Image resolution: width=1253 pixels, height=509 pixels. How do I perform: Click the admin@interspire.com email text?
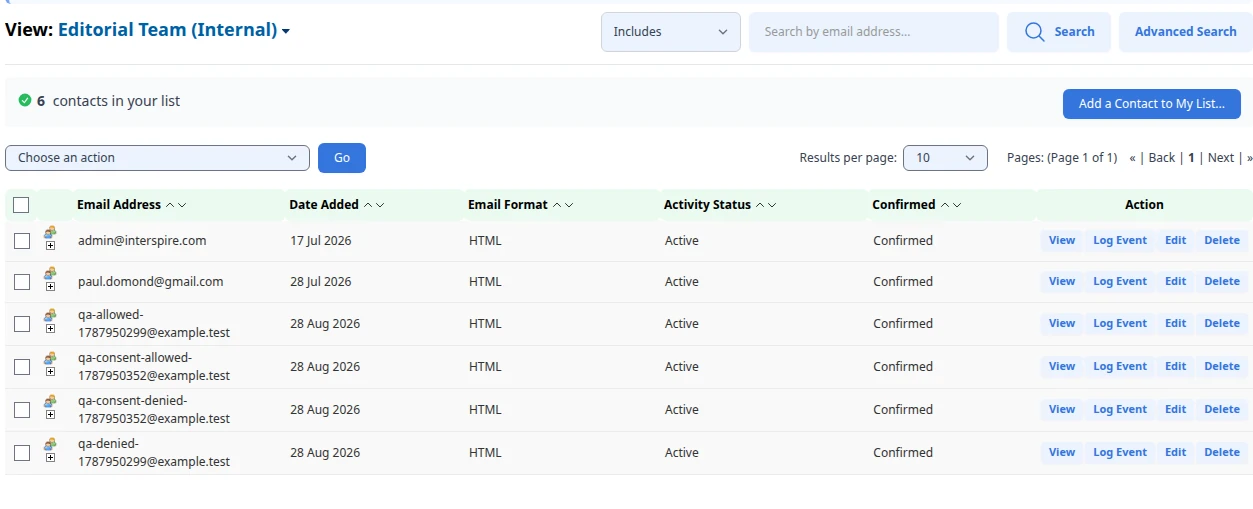pyautogui.click(x=142, y=241)
